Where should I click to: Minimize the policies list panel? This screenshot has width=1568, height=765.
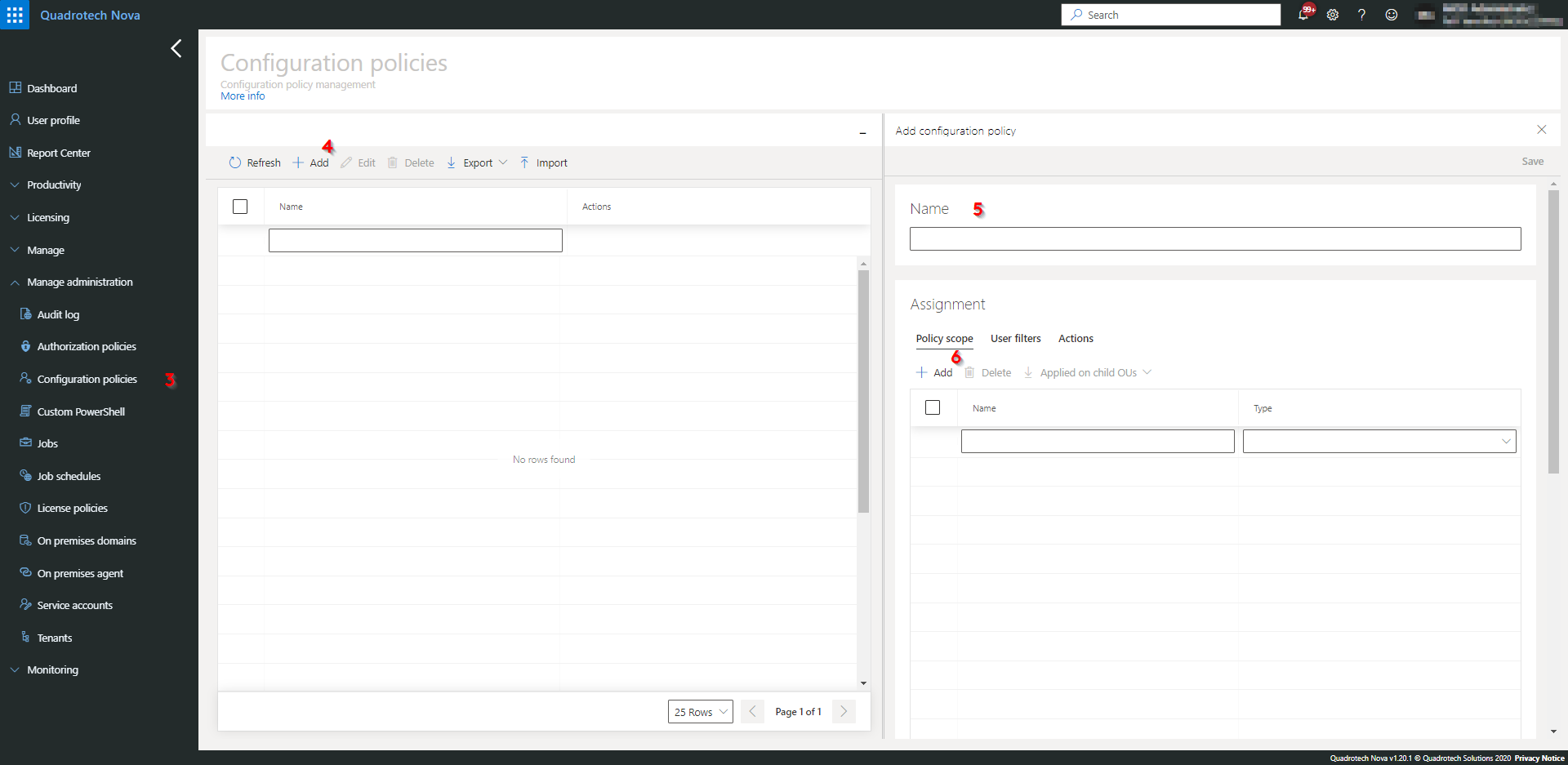(x=862, y=132)
